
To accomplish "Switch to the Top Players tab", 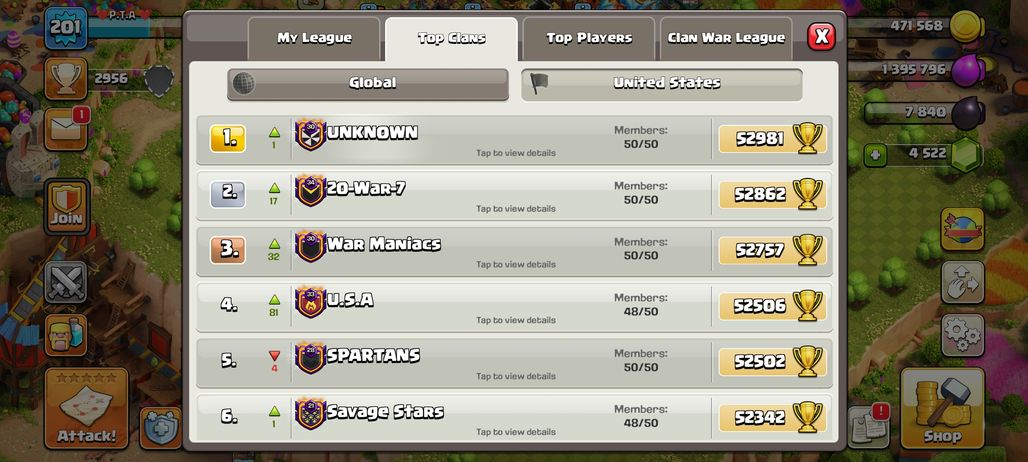I will tap(589, 39).
